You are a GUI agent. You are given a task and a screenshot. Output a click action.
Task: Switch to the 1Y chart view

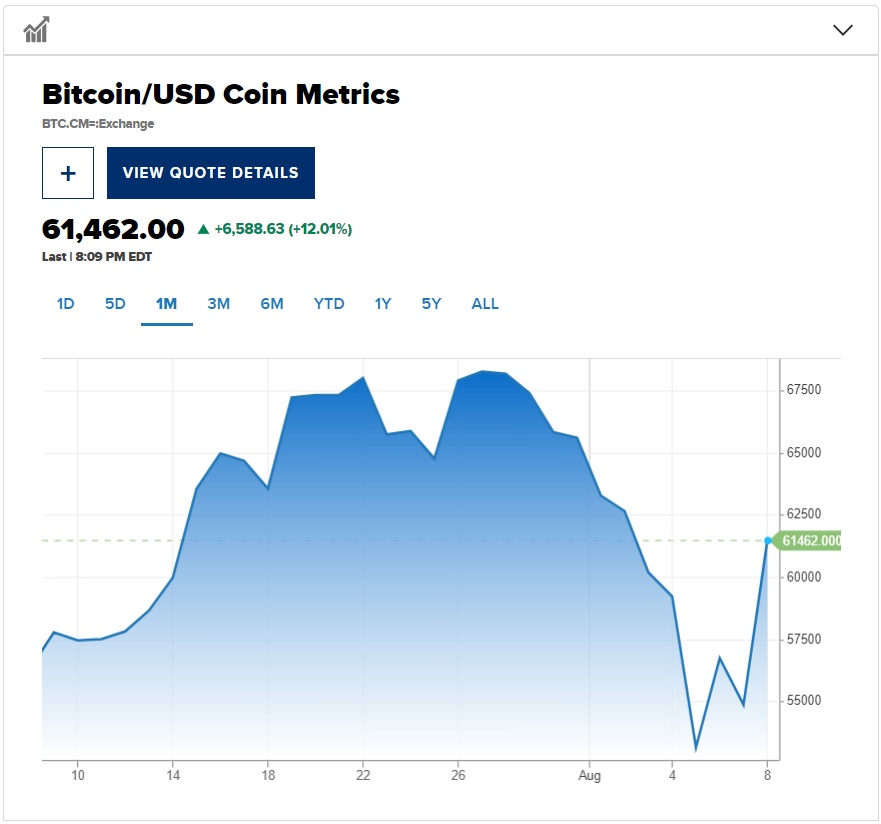383,304
